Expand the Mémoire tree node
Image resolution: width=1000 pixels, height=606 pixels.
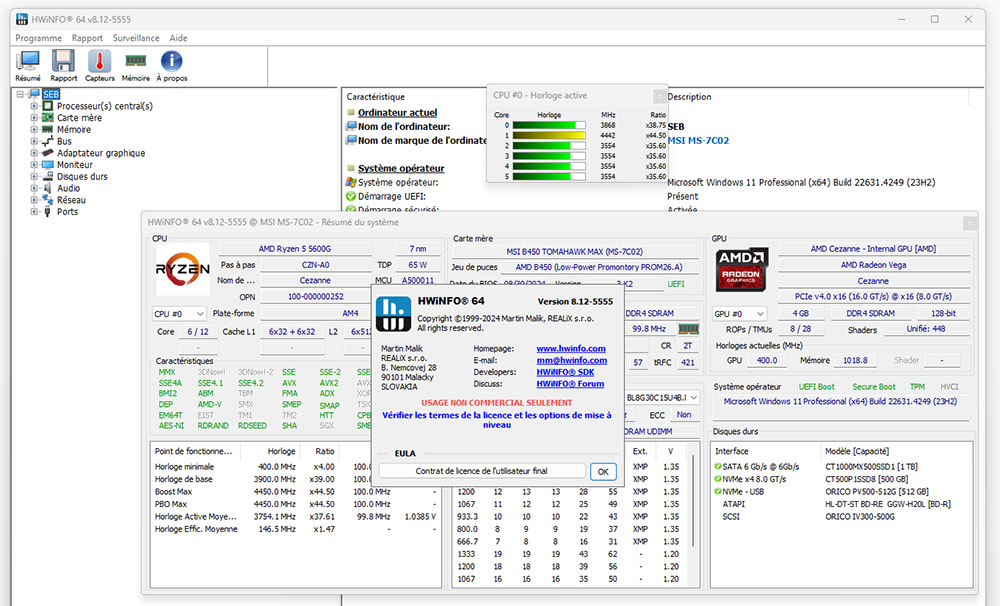[x=34, y=129]
